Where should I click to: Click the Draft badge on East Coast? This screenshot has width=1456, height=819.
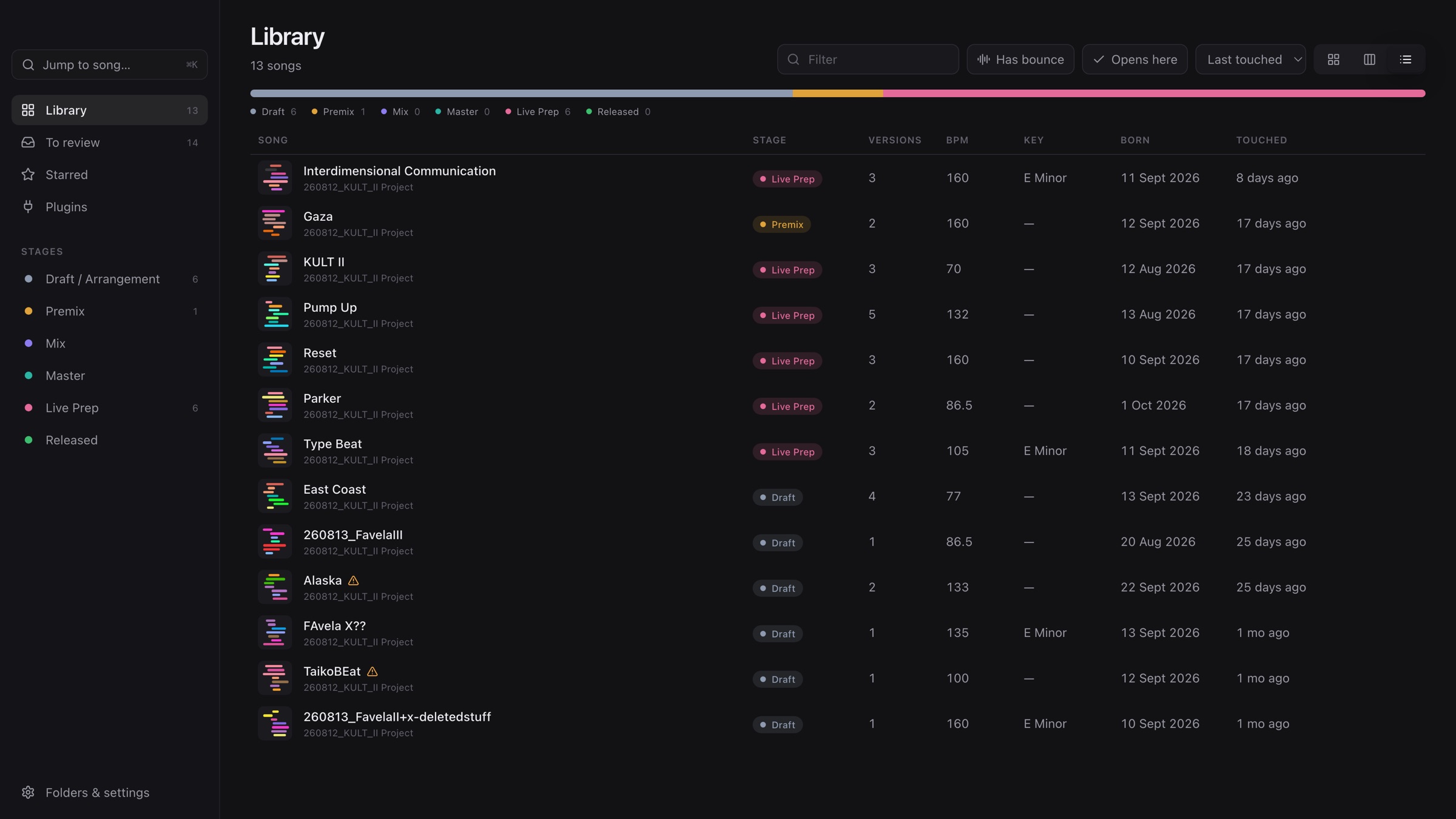(x=777, y=497)
